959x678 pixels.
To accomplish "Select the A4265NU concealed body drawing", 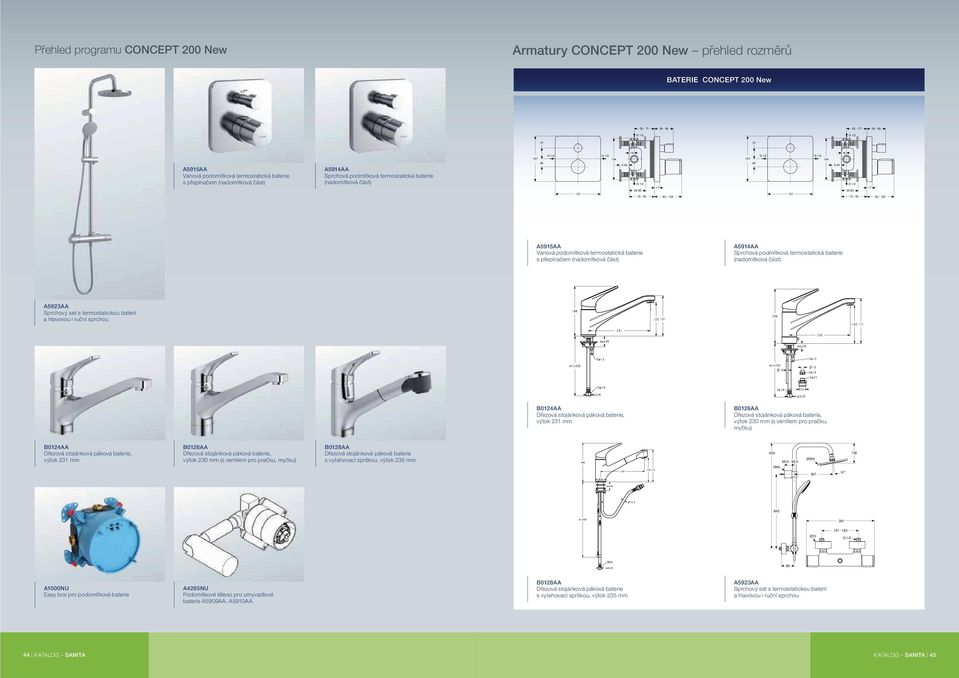I will 239,534.
